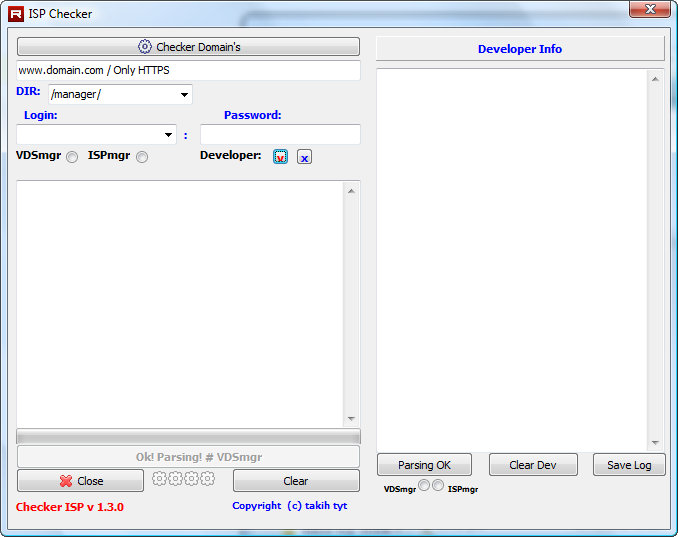The image size is (678, 537).
Task: Click the Developer Info header
Action: pyautogui.click(x=520, y=49)
